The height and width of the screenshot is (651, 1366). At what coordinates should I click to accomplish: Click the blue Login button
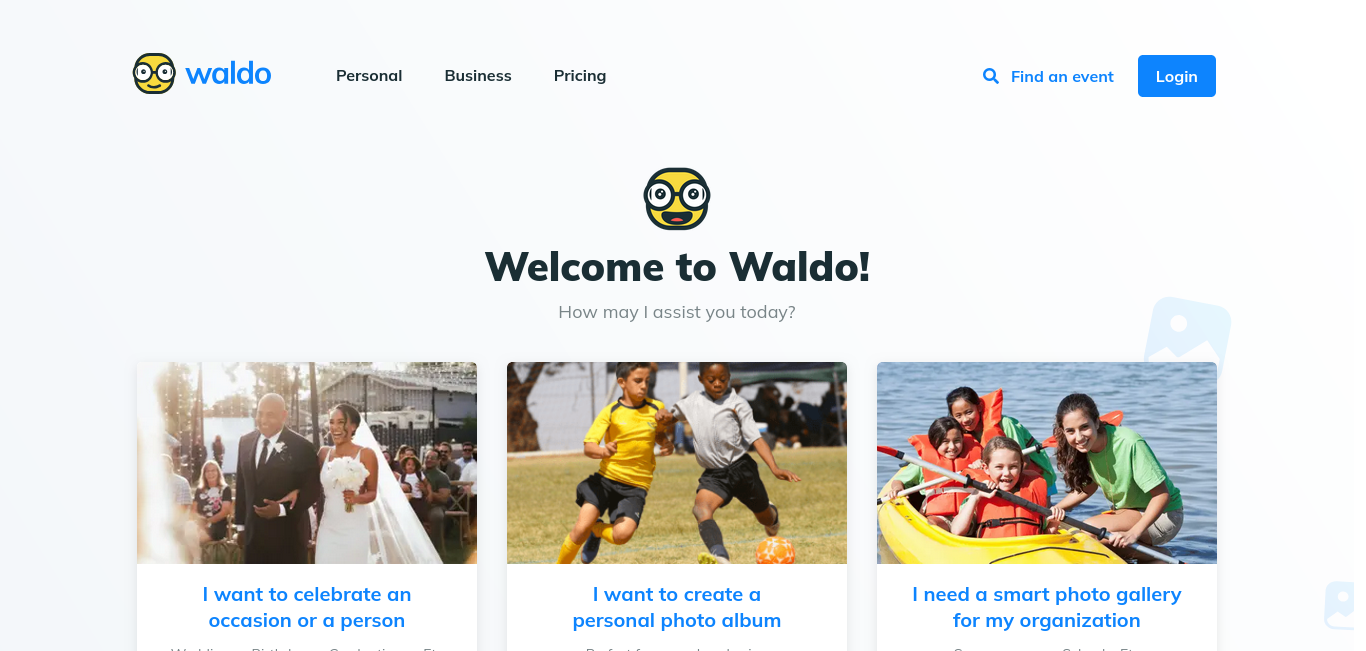click(1177, 76)
